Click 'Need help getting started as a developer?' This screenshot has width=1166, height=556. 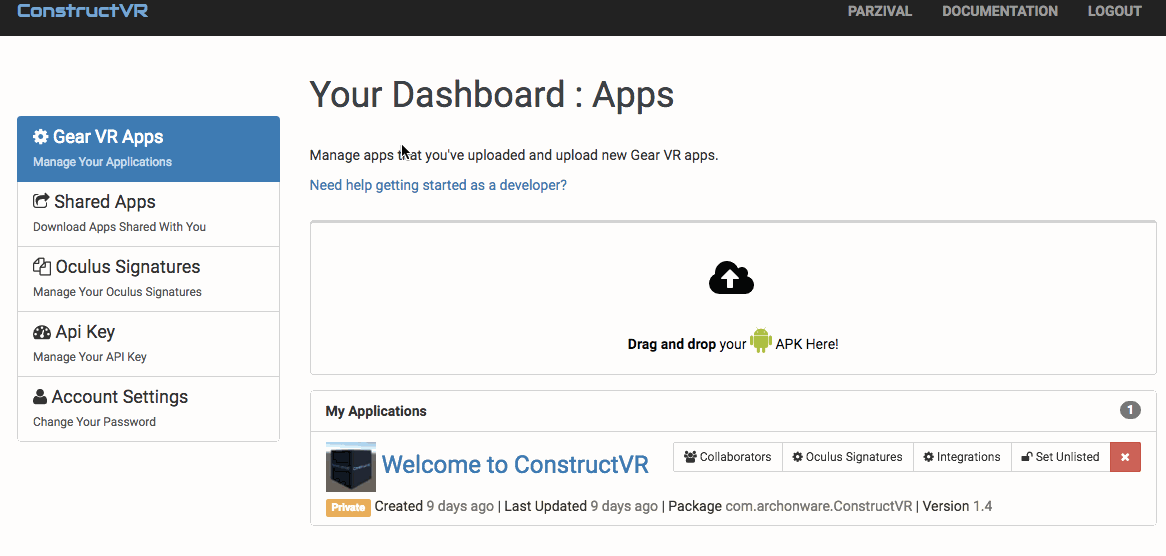pyautogui.click(x=438, y=185)
